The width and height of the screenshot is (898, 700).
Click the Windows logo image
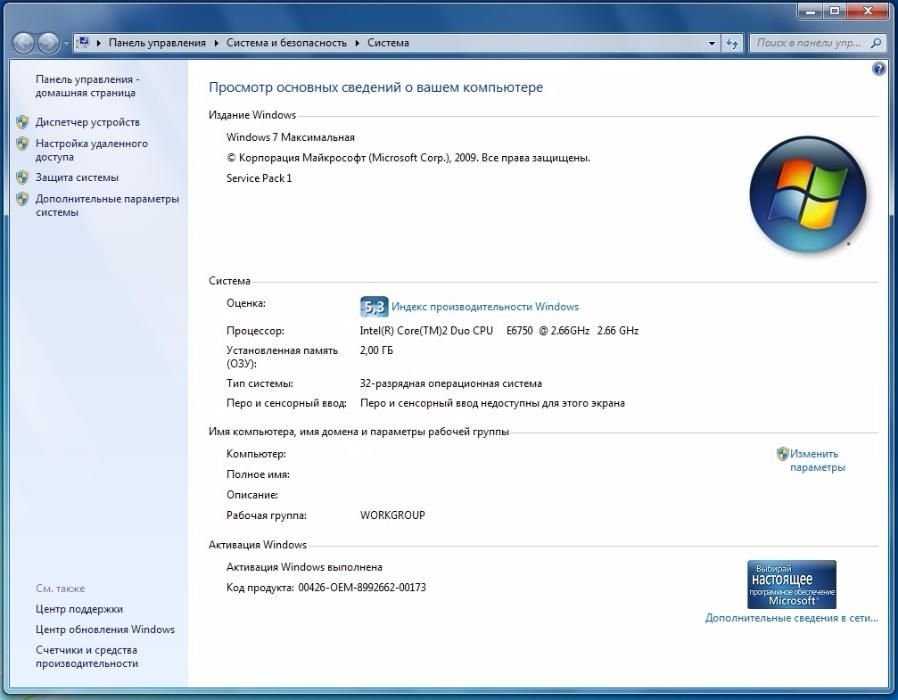coord(808,195)
